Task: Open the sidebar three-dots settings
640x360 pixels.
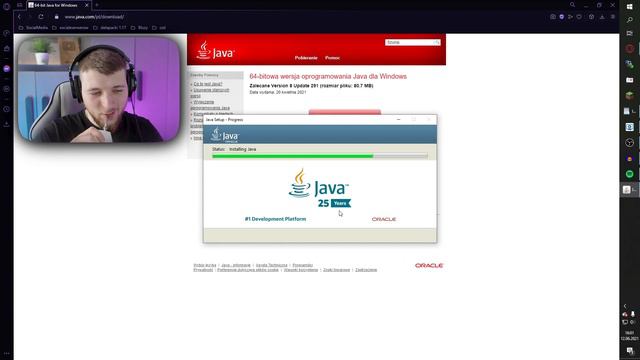Action: (7, 353)
